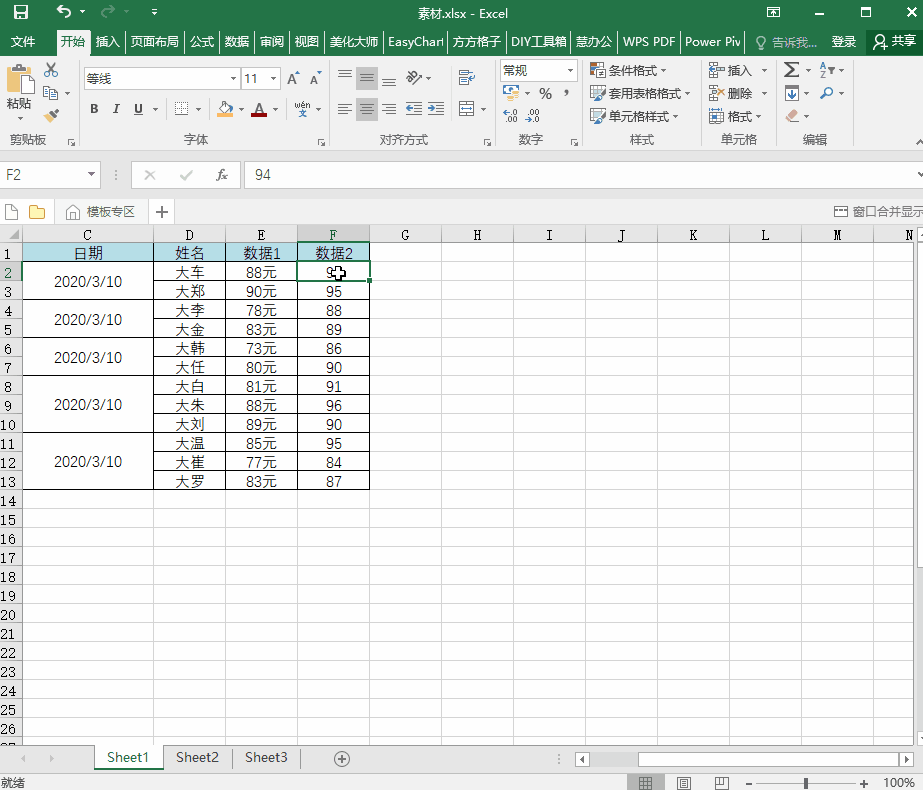Switch to the 页面布局 ribbon tab

pos(155,42)
